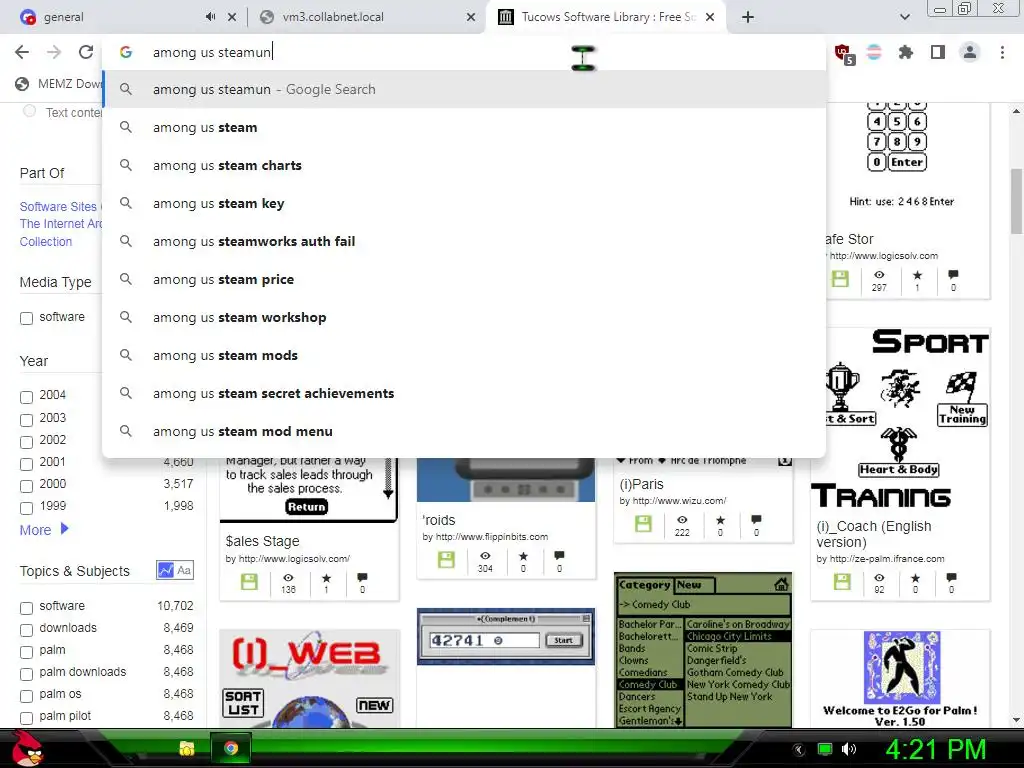The width and height of the screenshot is (1024, 768).
Task: Open Chrome from the taskbar
Action: 231,748
